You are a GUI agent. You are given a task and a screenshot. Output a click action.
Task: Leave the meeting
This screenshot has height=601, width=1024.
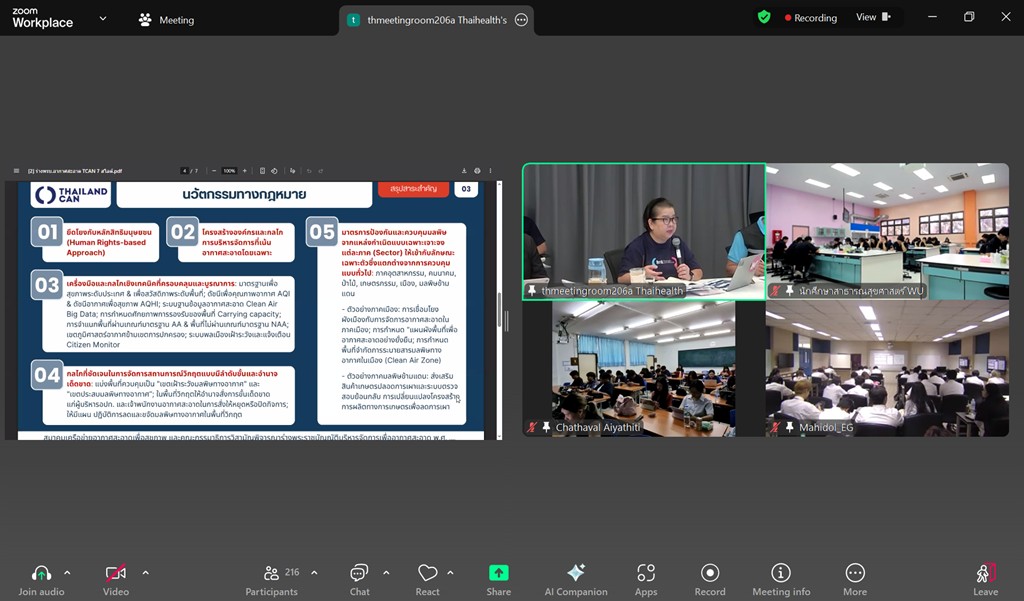985,579
